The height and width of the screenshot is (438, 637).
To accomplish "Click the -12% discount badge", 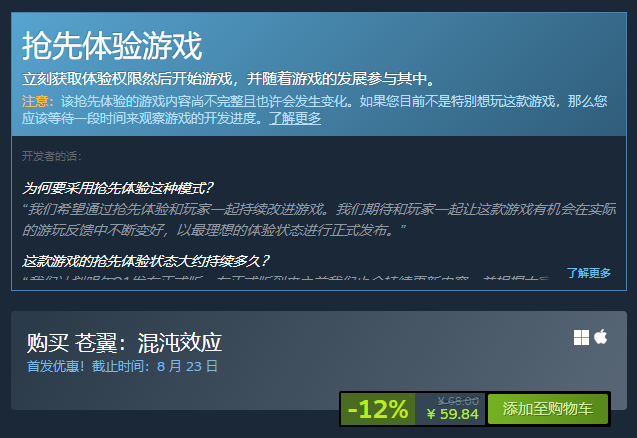I will [x=378, y=409].
